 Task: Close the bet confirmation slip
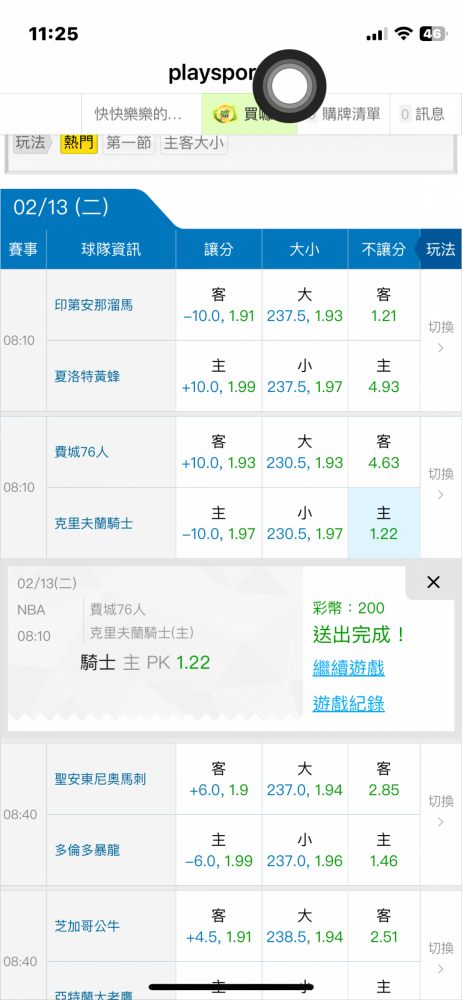[x=433, y=582]
